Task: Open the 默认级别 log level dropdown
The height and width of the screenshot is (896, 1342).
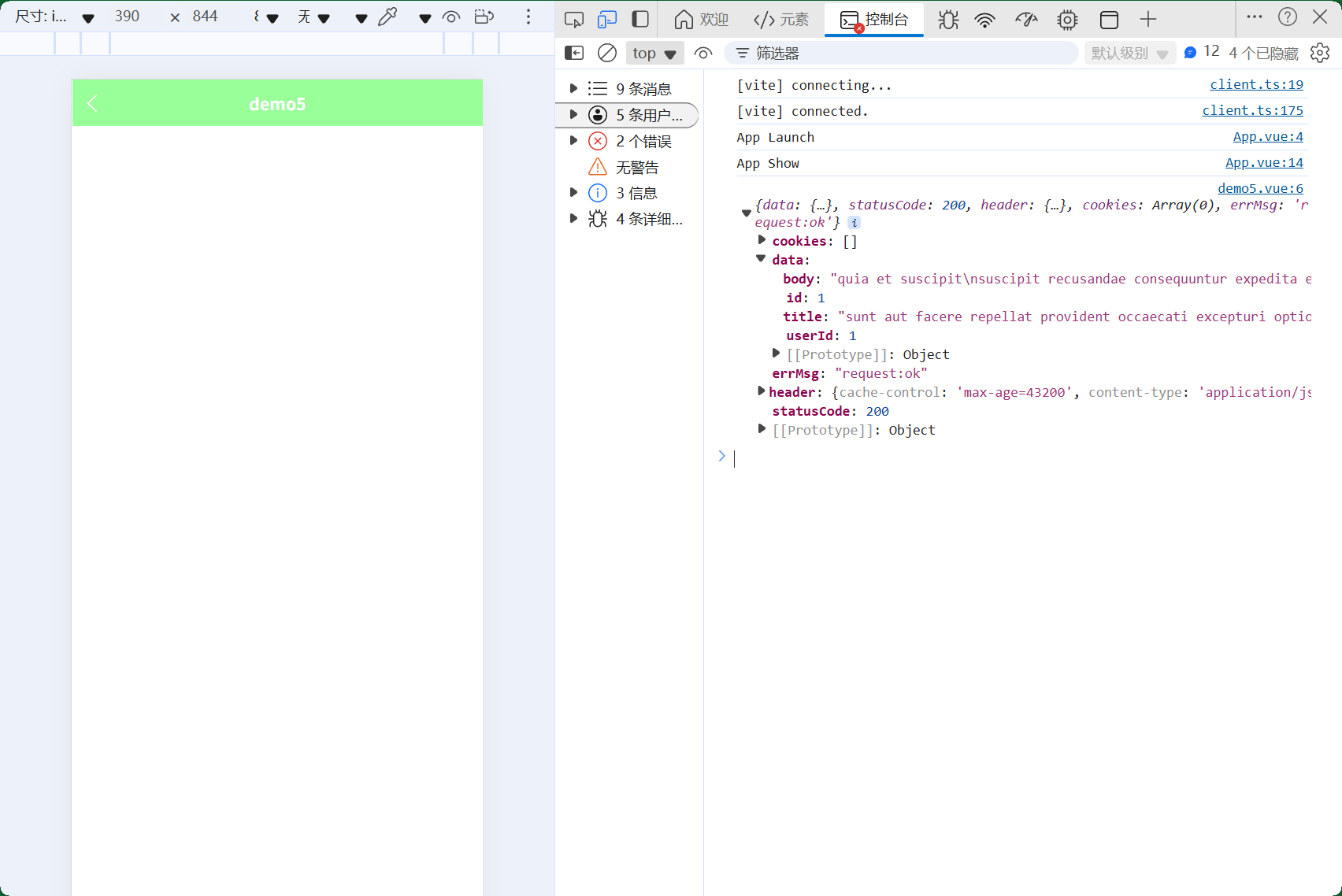Action: pos(1129,53)
